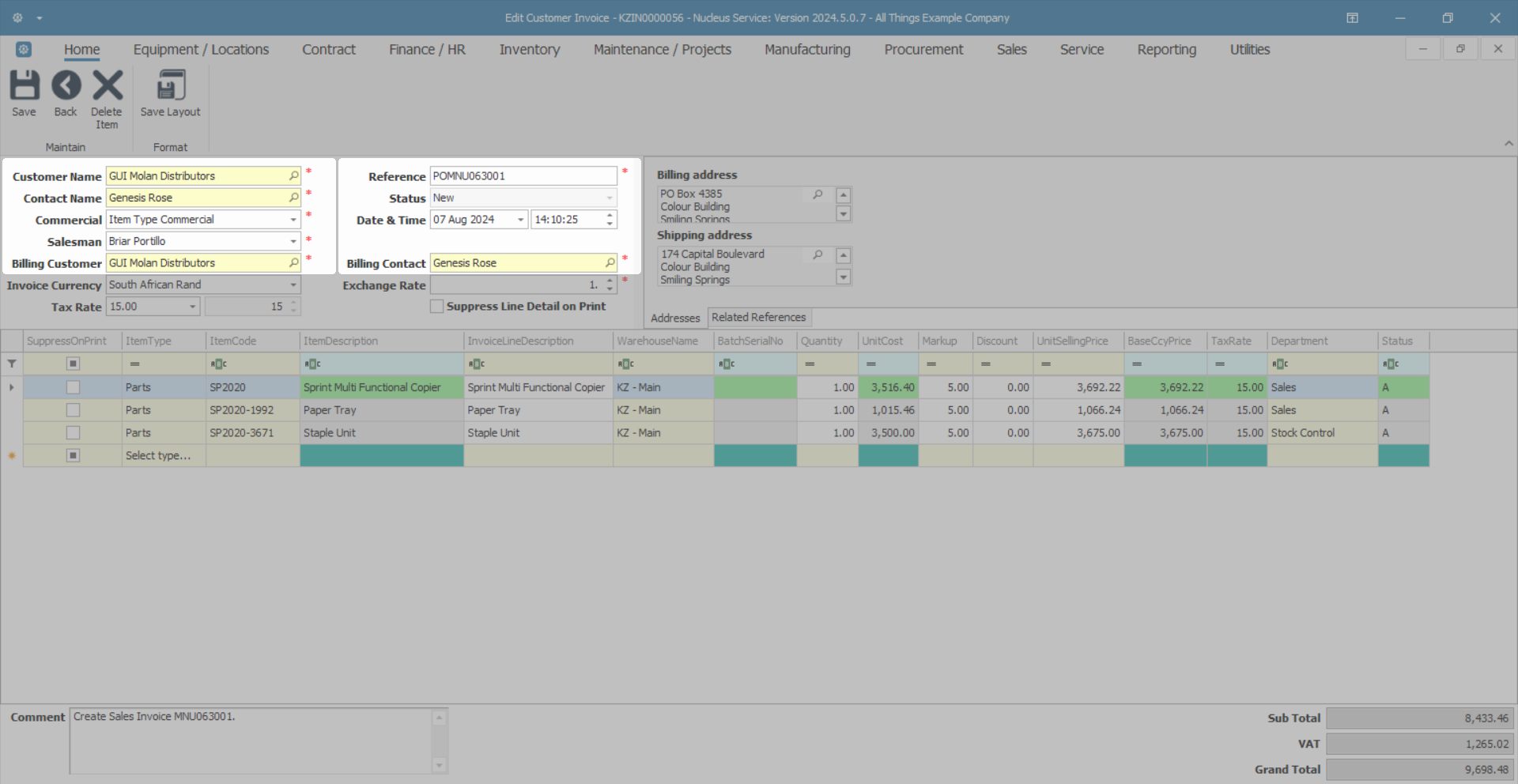Sort by Quantity column header
1518x784 pixels.
(x=827, y=341)
